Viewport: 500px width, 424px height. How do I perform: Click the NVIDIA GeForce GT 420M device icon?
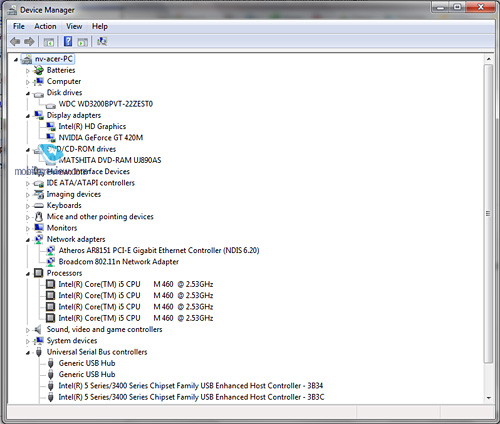tap(51, 138)
